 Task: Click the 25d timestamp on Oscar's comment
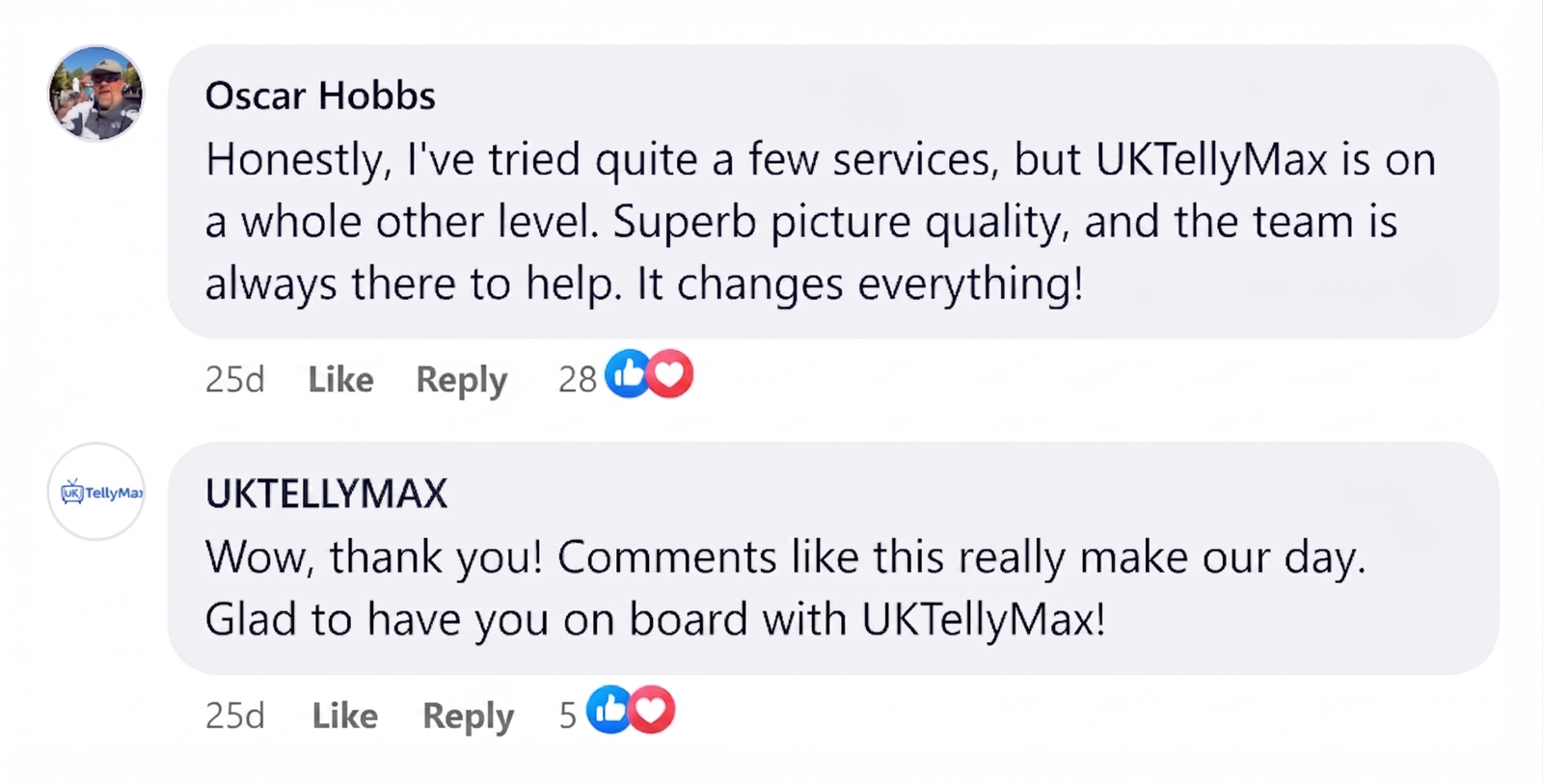pos(234,379)
